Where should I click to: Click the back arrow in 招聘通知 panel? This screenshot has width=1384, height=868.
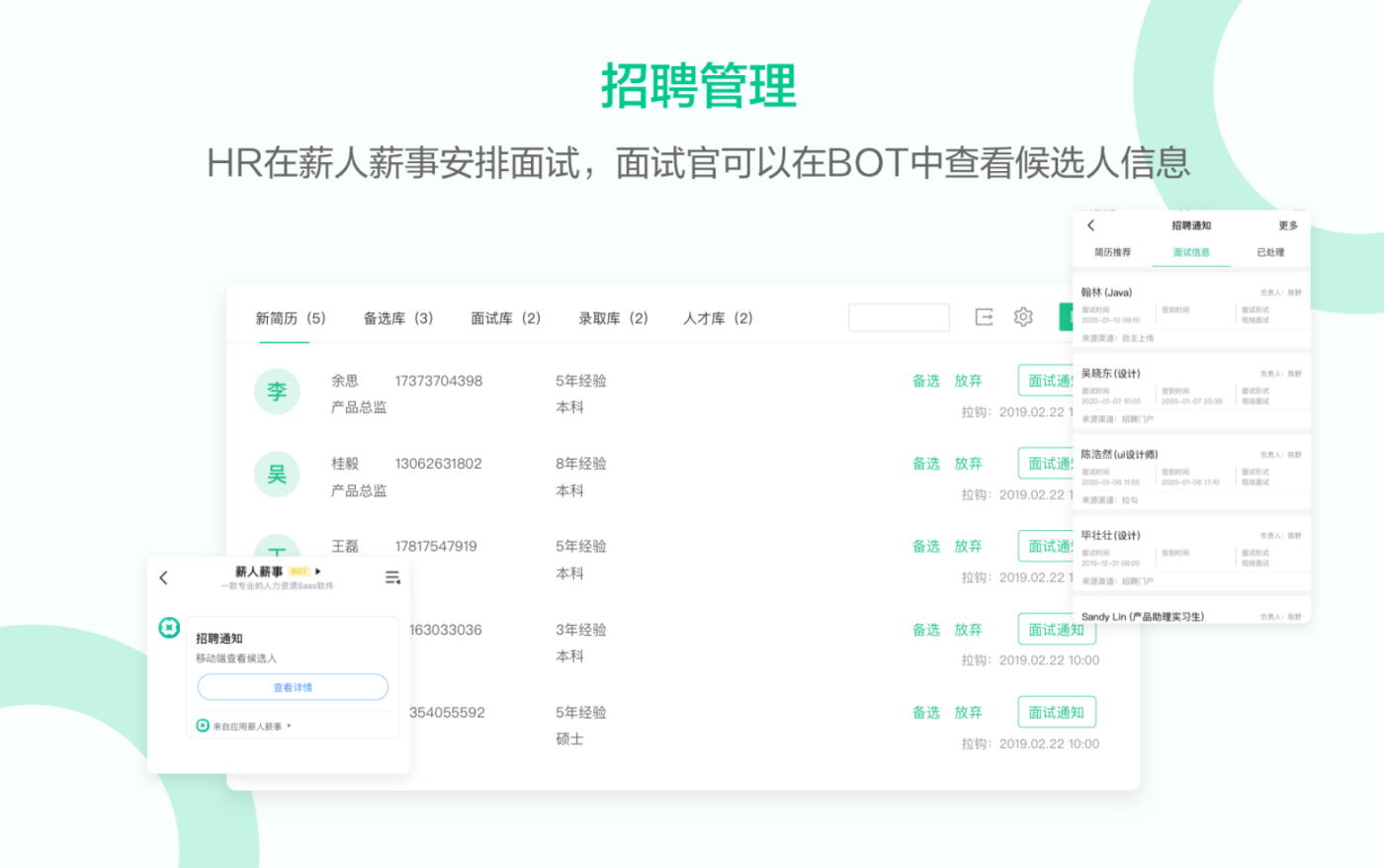coord(1091,225)
